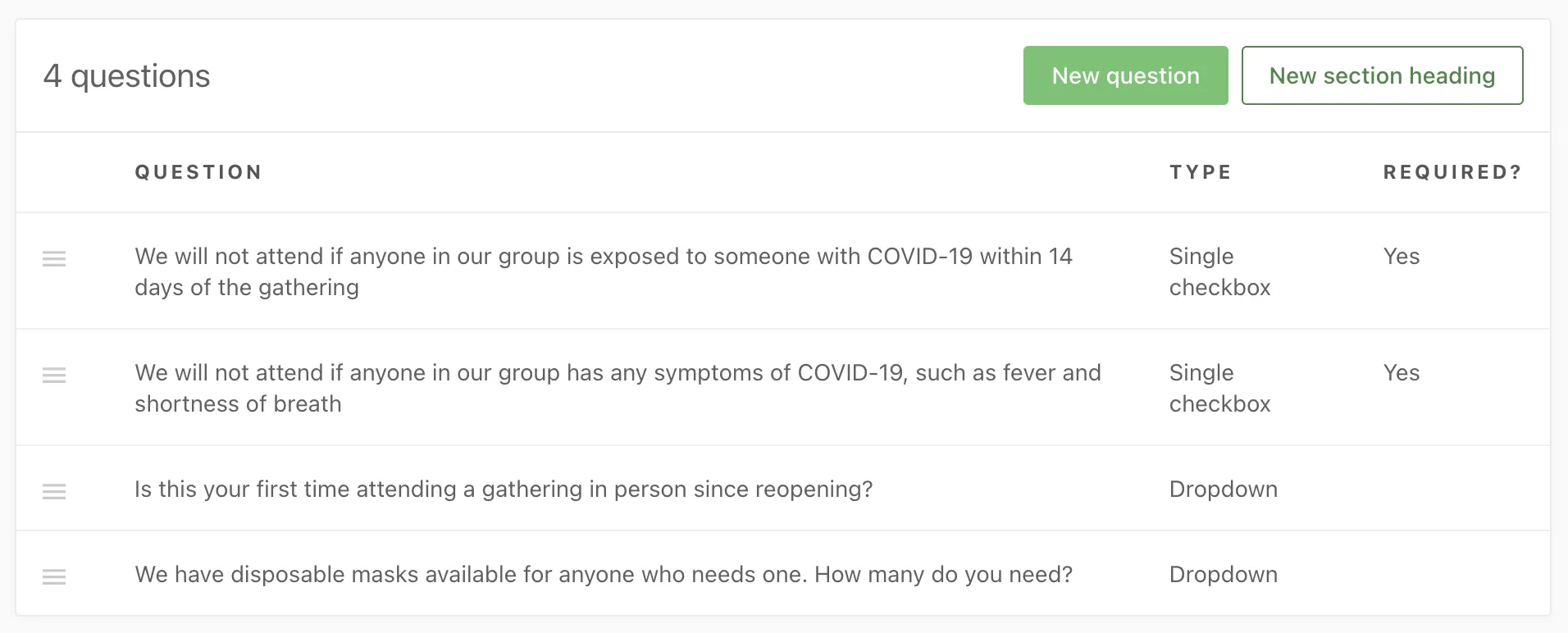Click the REQUIRED? column header
The width and height of the screenshot is (1568, 633).
point(1452,172)
